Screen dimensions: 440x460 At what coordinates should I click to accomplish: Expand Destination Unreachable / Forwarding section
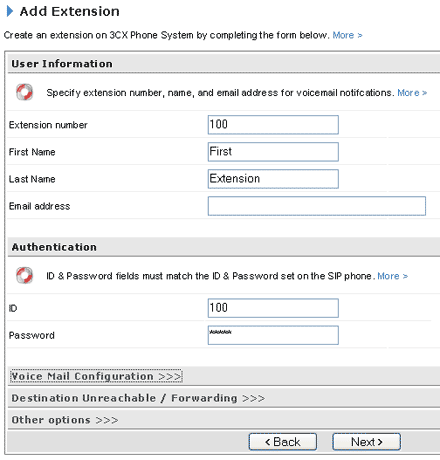tap(138, 398)
